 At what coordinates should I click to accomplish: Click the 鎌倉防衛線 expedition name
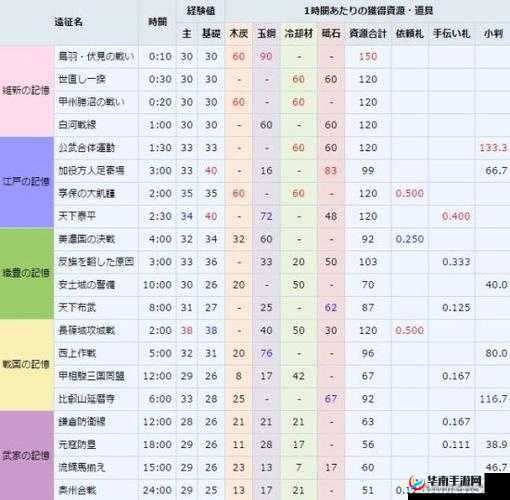(82, 422)
